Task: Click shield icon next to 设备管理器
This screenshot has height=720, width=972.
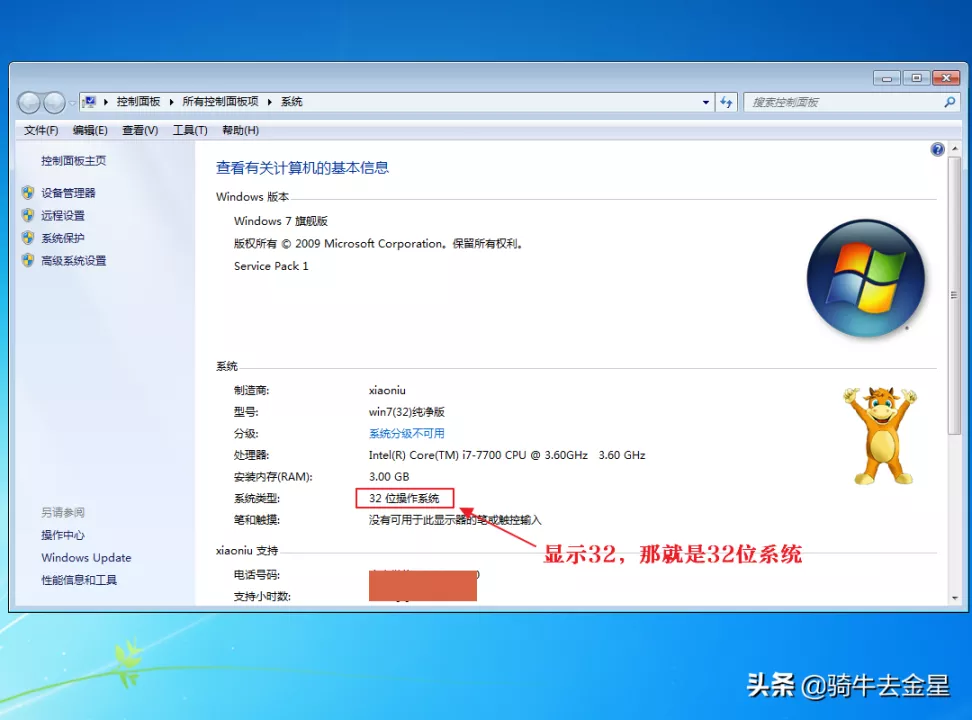Action: (28, 193)
